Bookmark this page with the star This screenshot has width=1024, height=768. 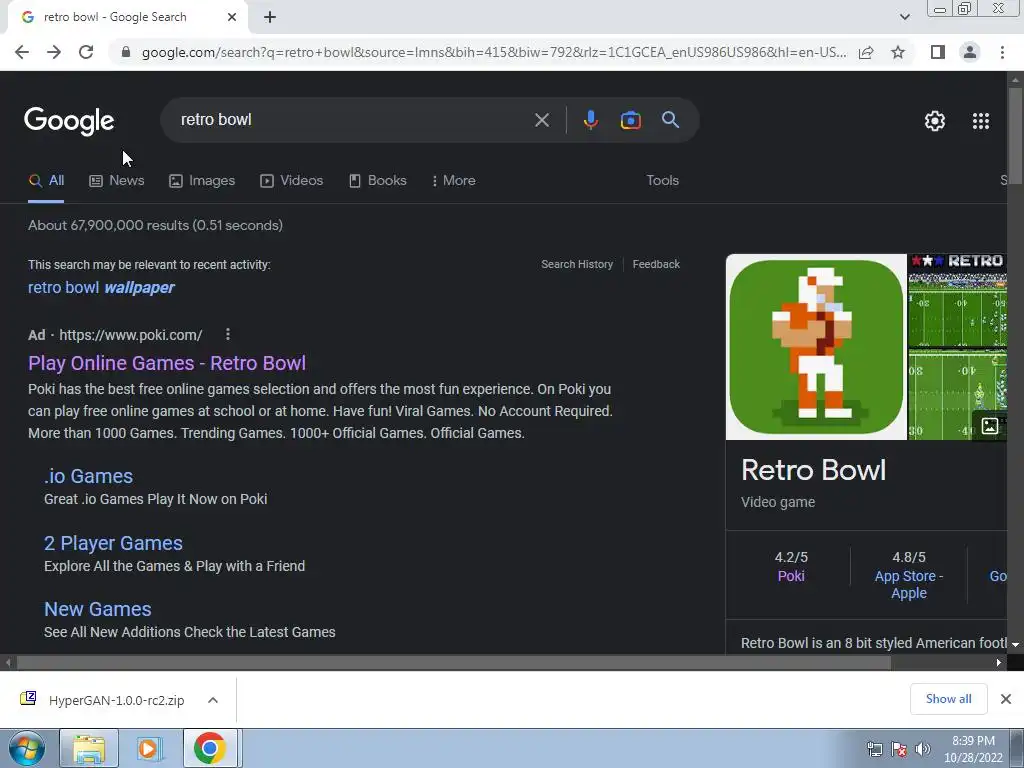(x=898, y=52)
